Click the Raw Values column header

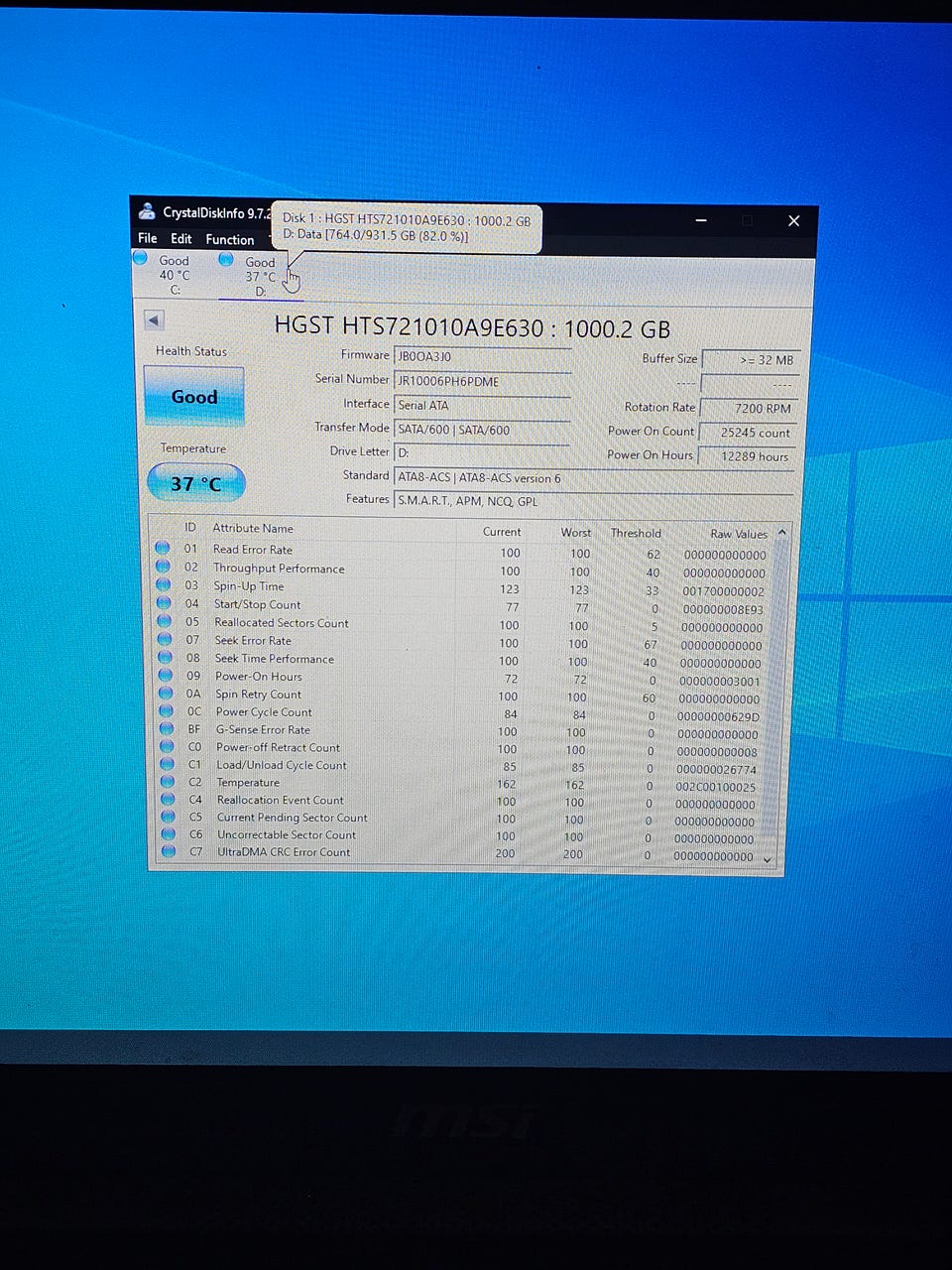point(738,534)
